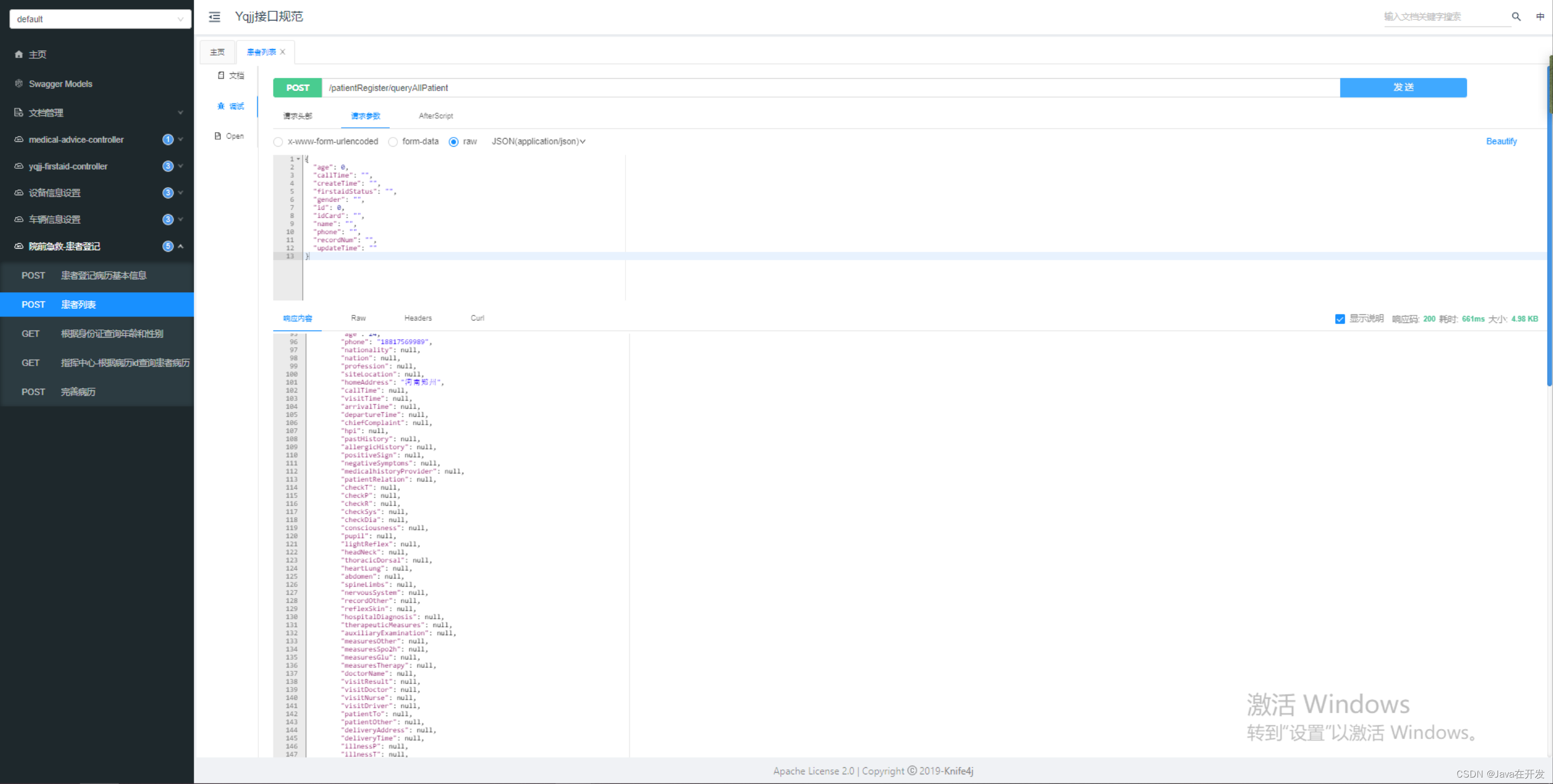Click the Swagger Models menu item

pyautogui.click(x=97, y=84)
